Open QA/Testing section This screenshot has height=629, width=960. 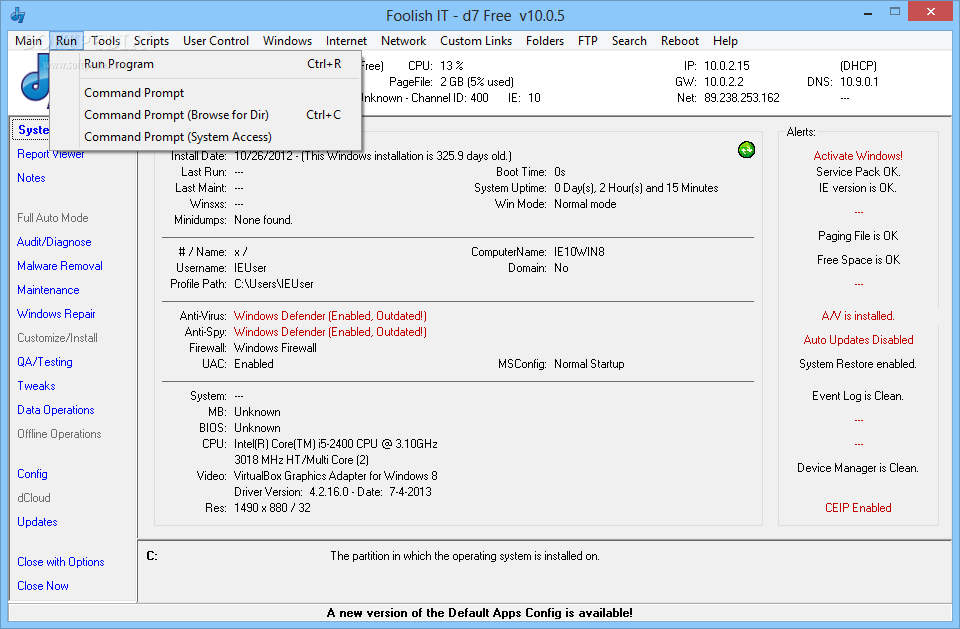point(45,361)
